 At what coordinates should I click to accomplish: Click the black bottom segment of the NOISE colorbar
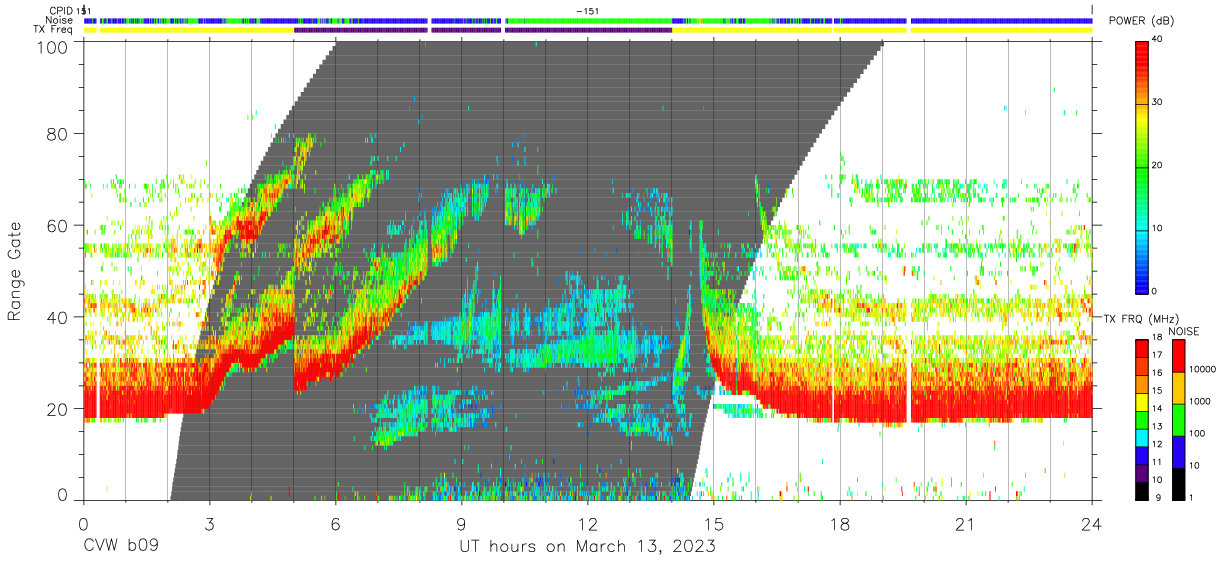pos(1178,482)
